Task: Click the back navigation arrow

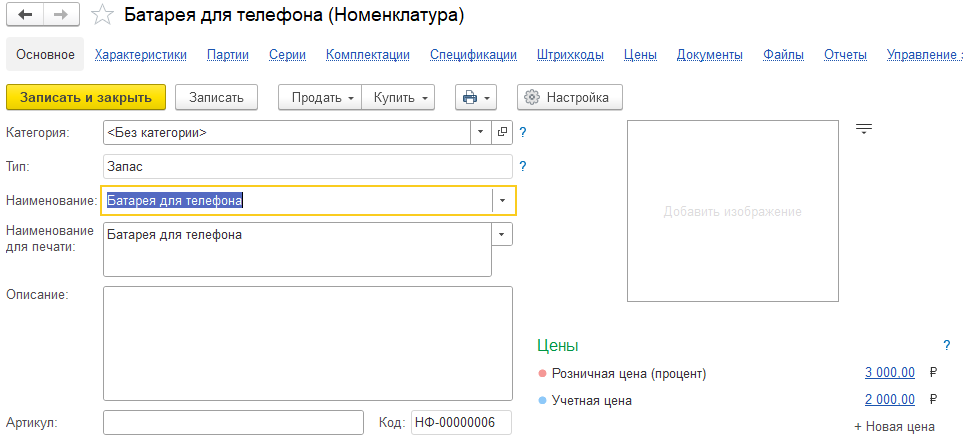Action: (25, 15)
